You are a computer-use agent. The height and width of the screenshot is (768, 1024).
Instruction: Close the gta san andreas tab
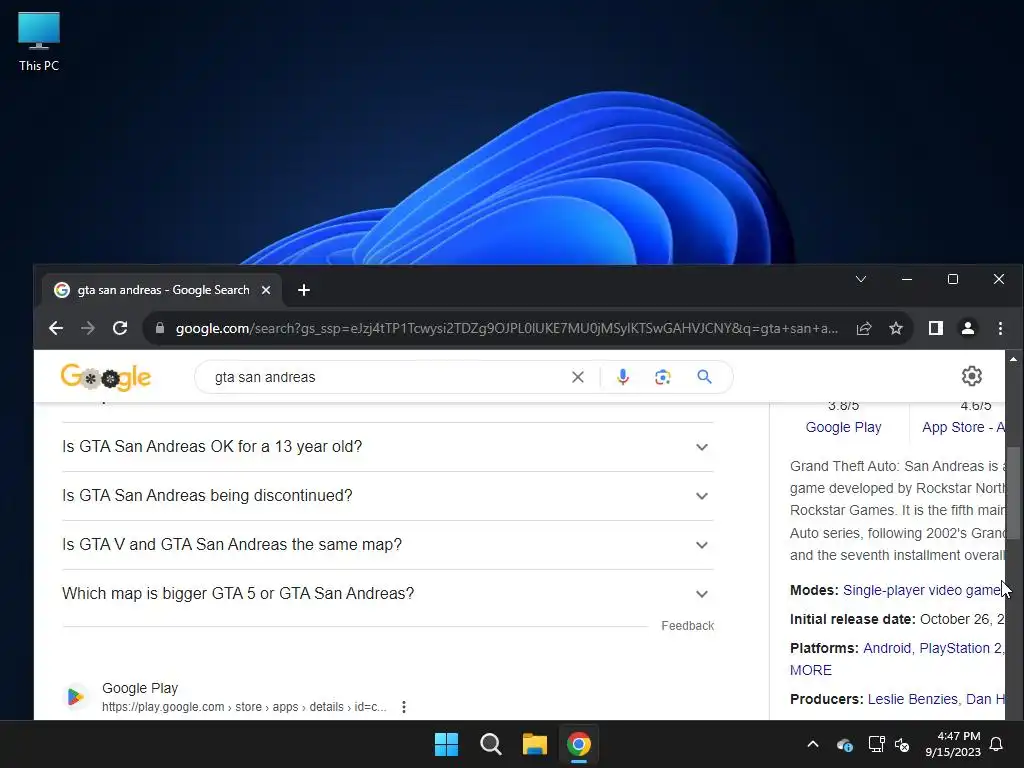click(266, 290)
